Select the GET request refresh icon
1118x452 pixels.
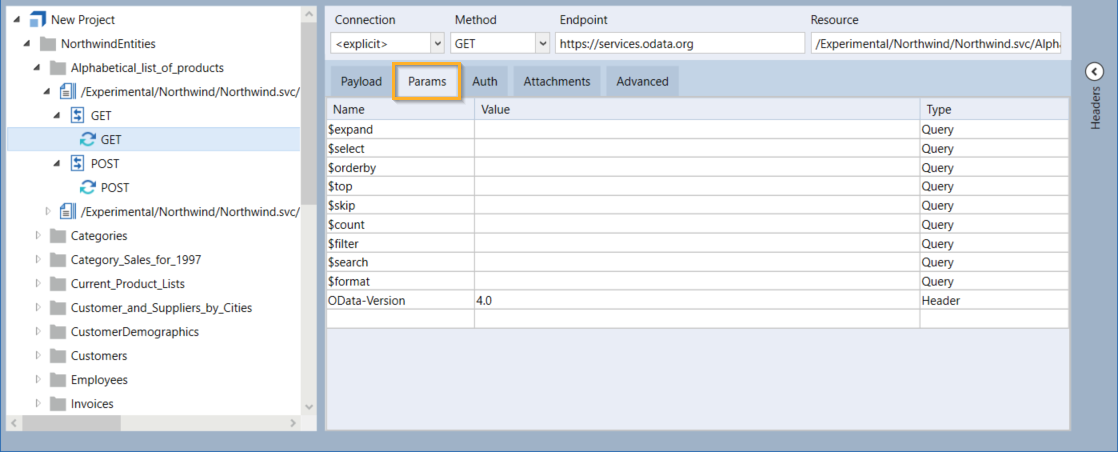(88, 140)
